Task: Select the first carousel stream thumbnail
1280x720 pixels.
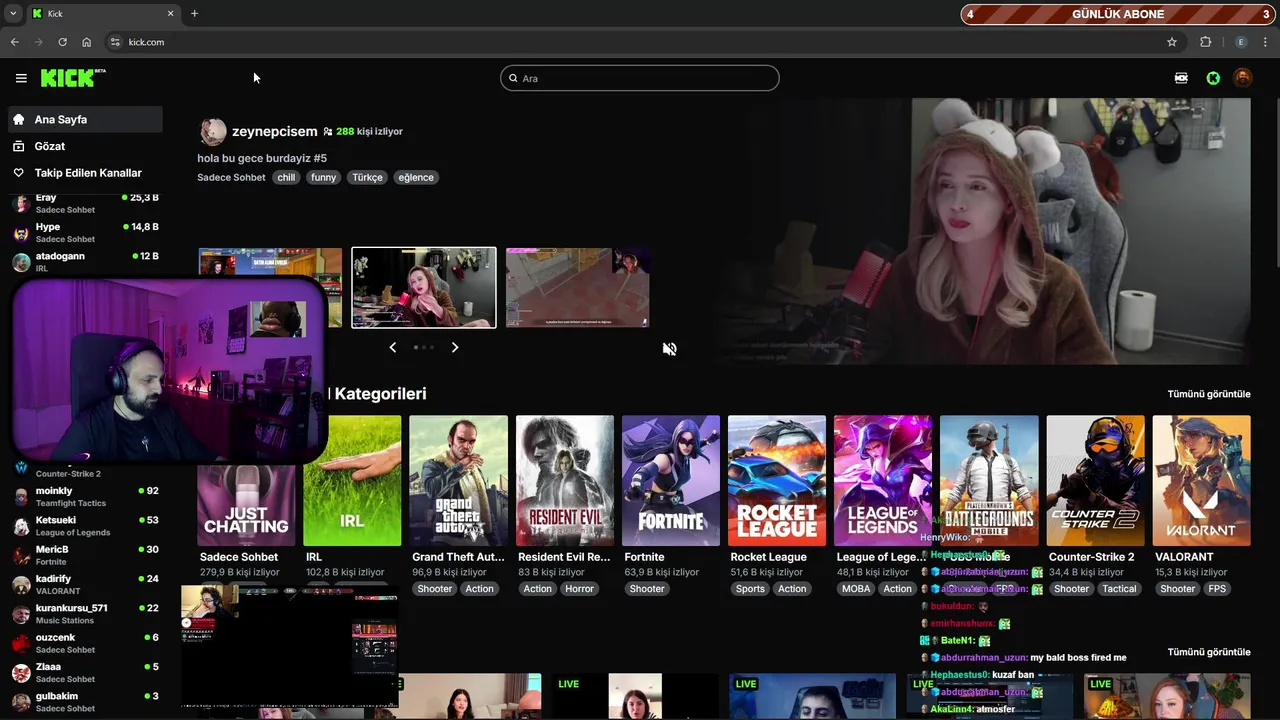Action: pyautogui.click(x=270, y=287)
